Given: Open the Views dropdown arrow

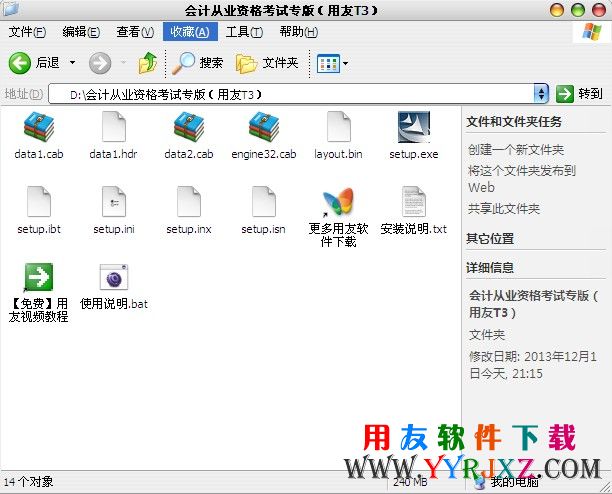Looking at the screenshot, I should (345, 63).
